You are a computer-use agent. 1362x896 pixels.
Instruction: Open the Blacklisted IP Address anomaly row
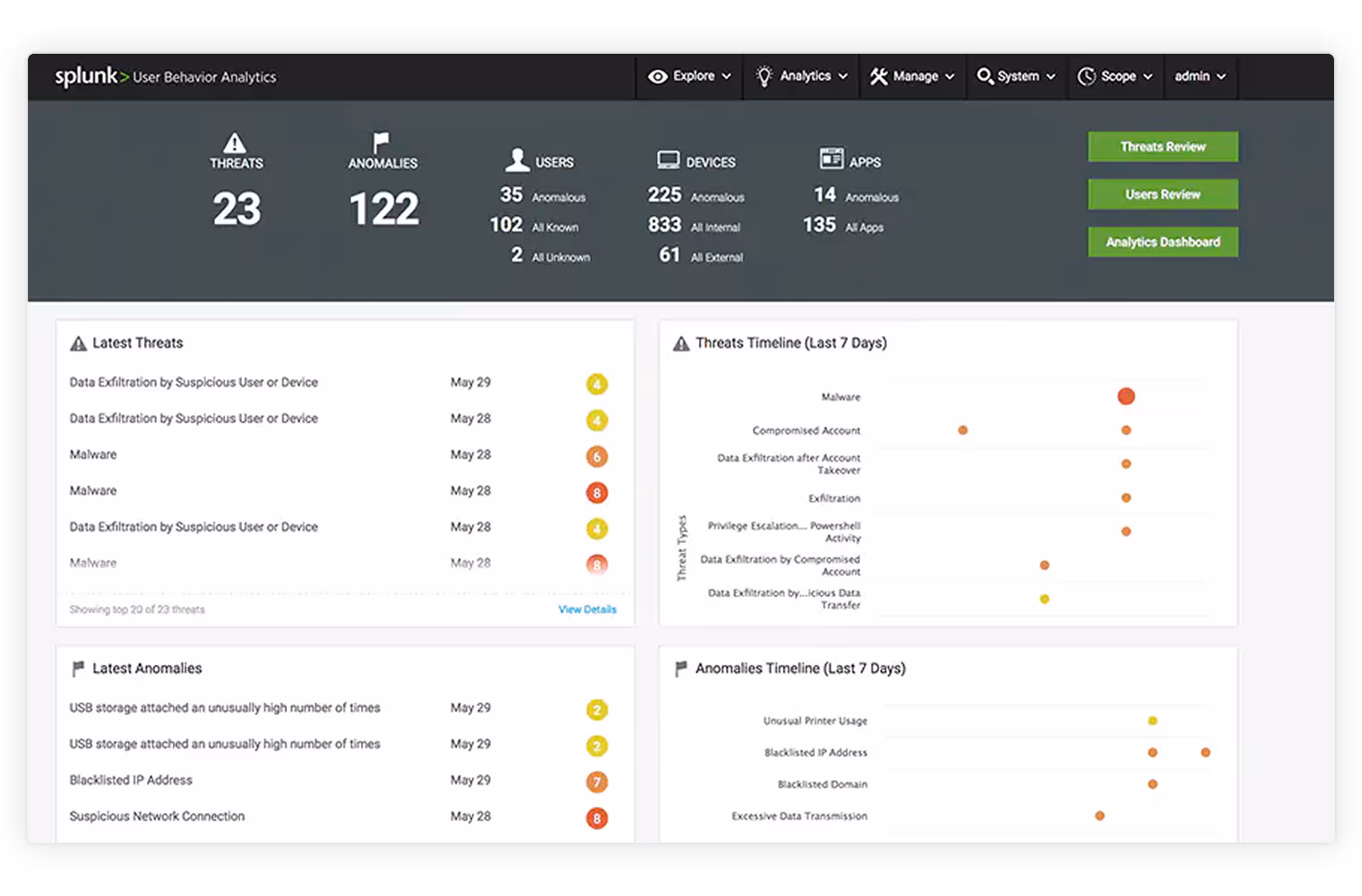tap(132, 780)
